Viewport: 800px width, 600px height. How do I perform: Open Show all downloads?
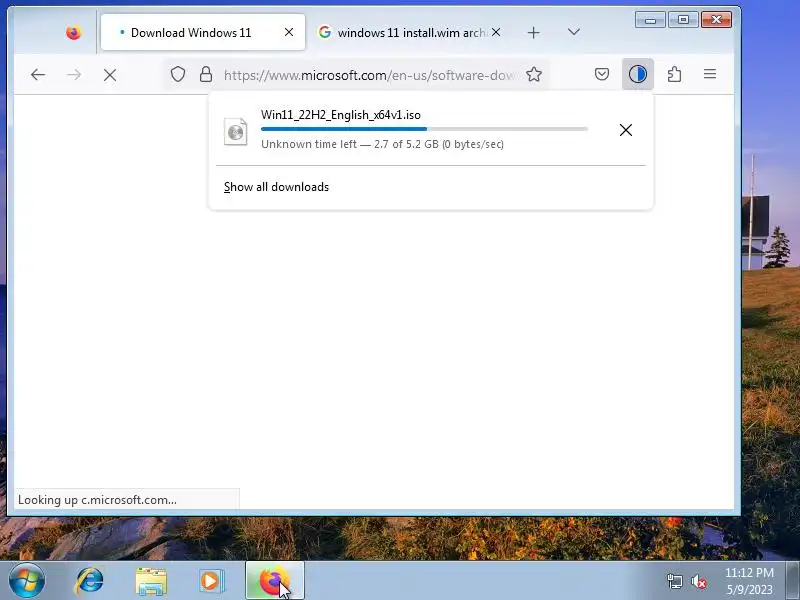click(276, 187)
